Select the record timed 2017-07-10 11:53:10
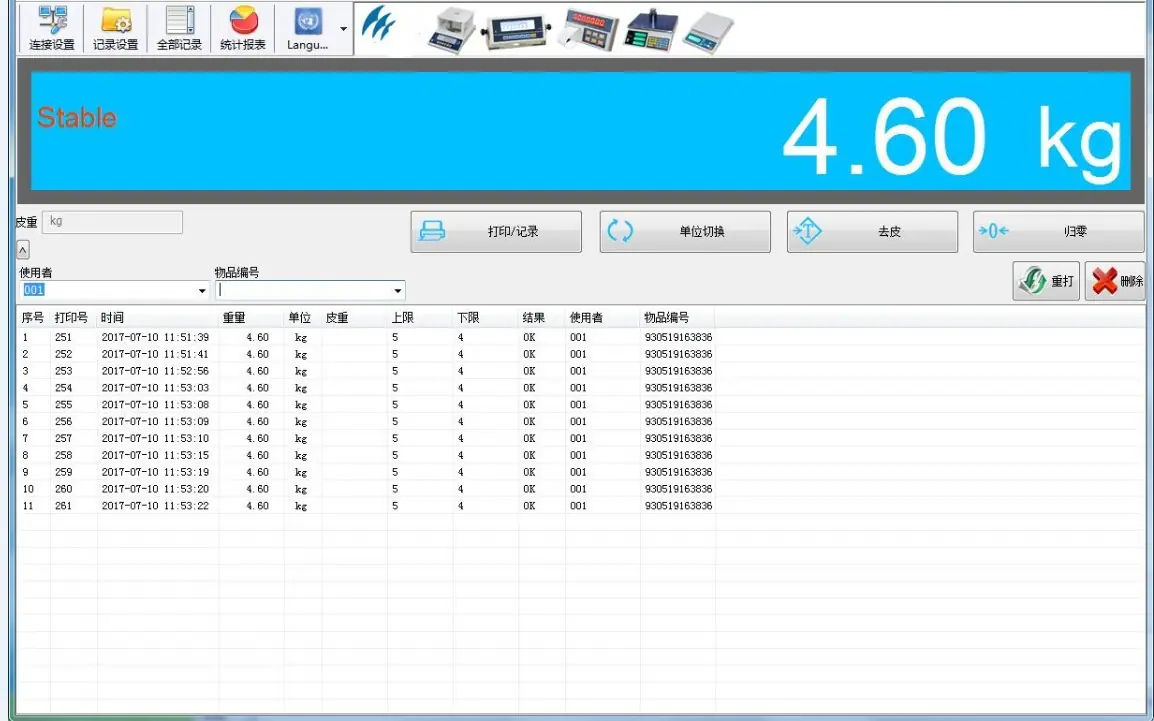The image size is (1154, 721). point(366,439)
